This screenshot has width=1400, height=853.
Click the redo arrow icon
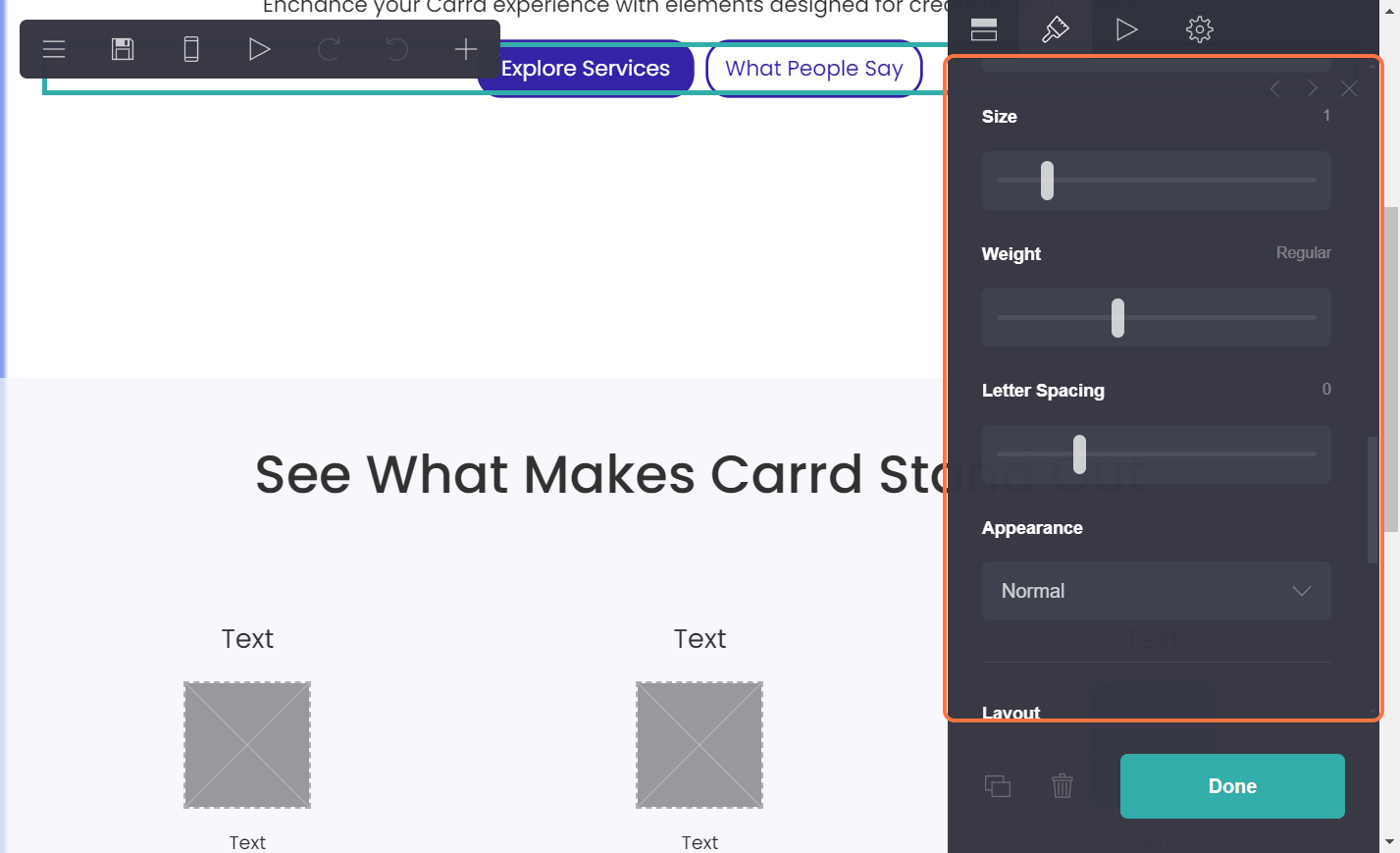tap(329, 49)
